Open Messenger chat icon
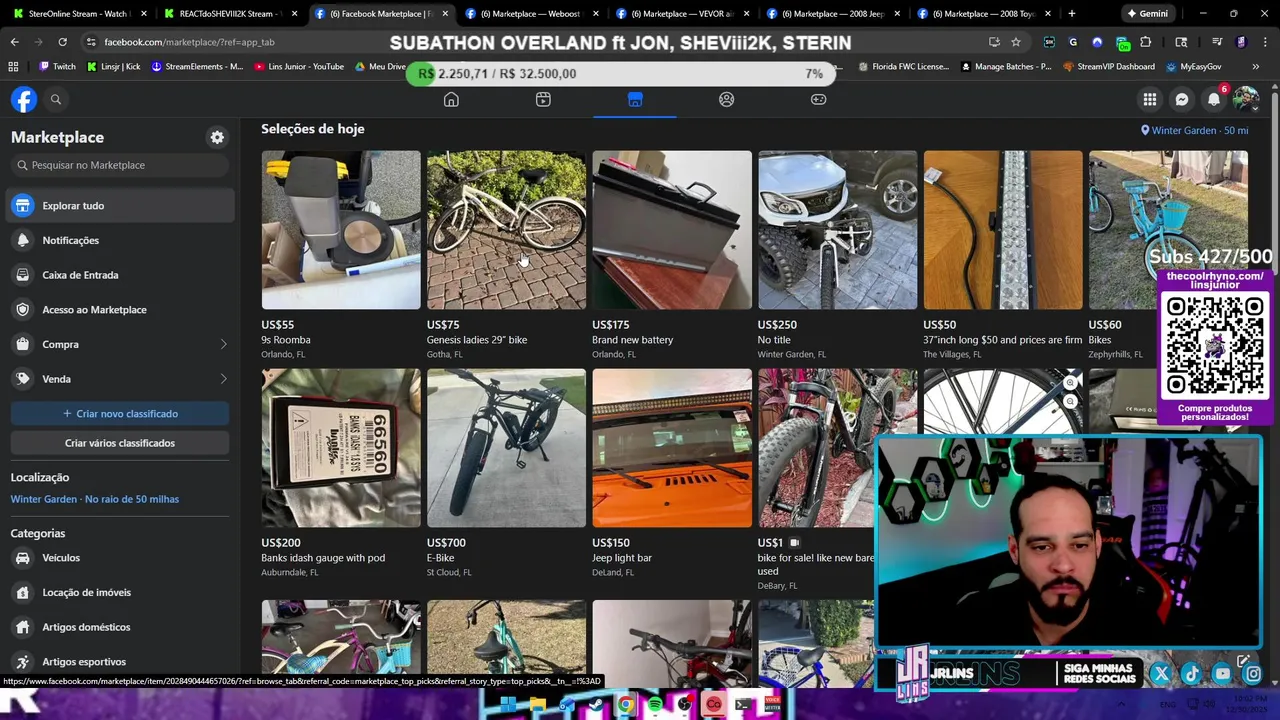1280x720 pixels. pyautogui.click(x=1182, y=99)
